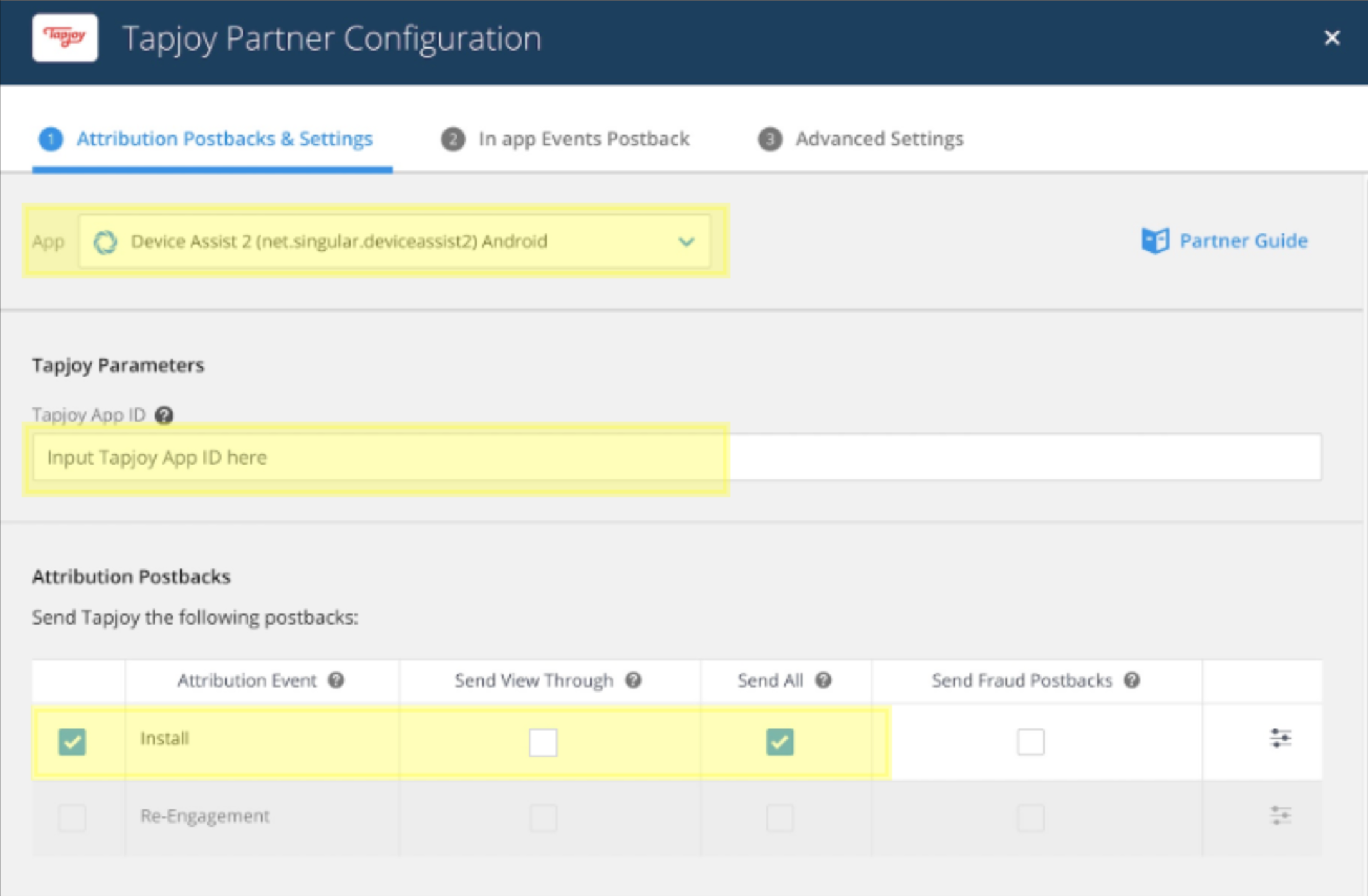Viewport: 1368px width, 896px height.
Task: Uncheck the Install attribution event checkbox
Action: (72, 742)
